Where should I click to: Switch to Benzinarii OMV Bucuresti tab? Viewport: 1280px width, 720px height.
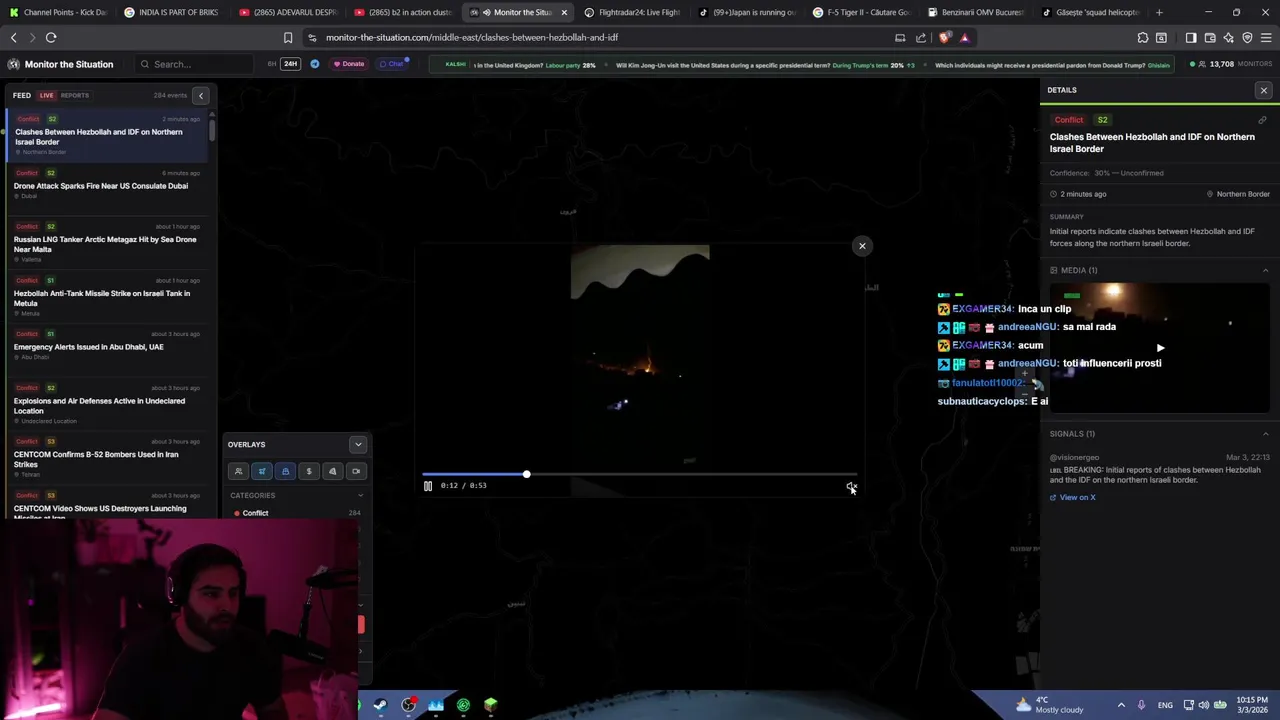coord(976,12)
